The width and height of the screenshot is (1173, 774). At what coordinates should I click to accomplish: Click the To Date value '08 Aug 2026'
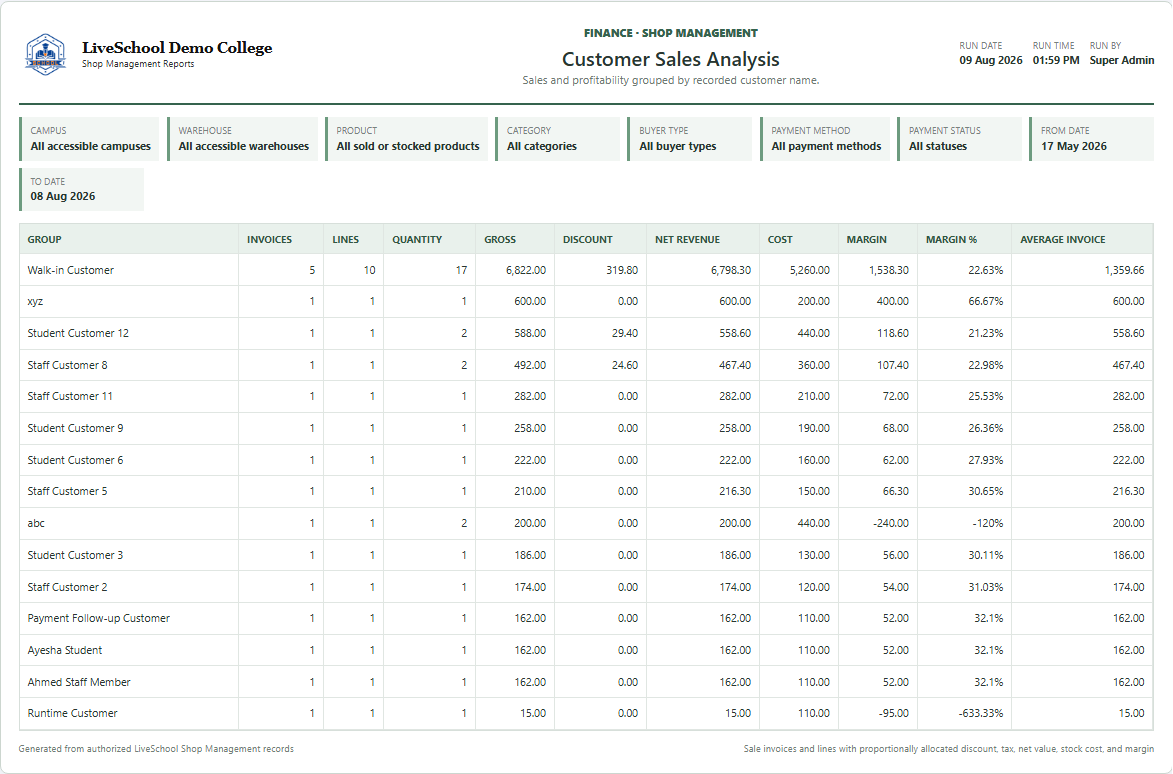tap(63, 197)
